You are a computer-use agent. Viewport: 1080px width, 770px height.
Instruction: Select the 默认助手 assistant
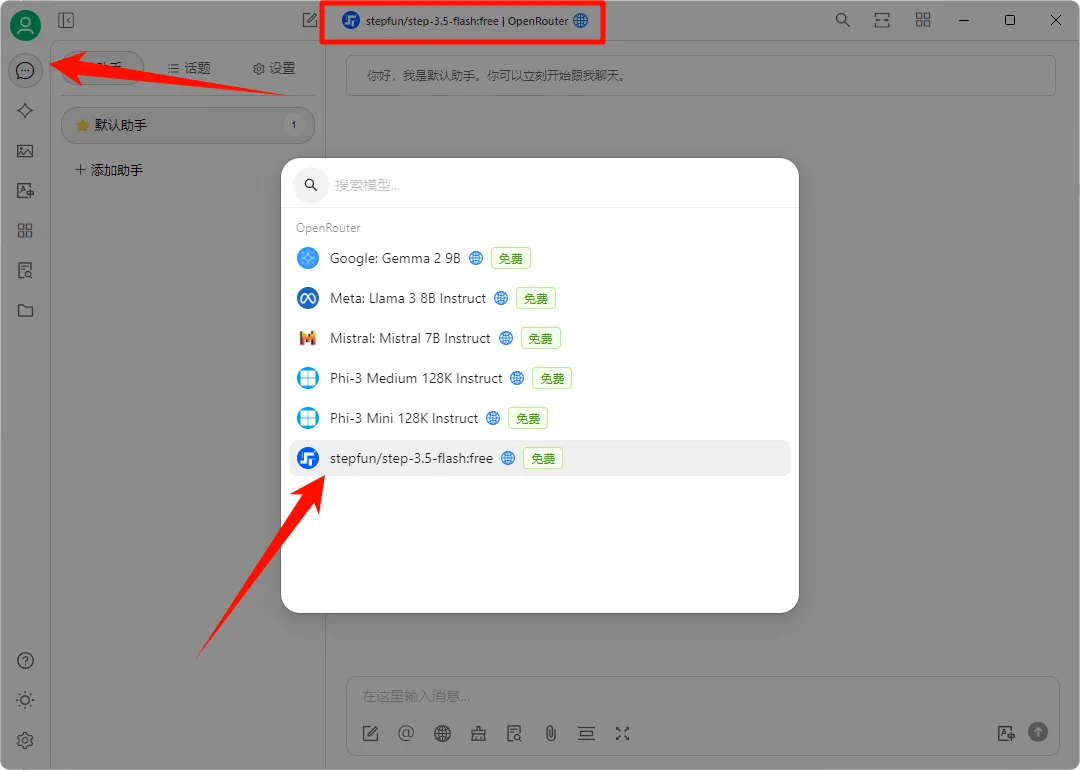(188, 125)
